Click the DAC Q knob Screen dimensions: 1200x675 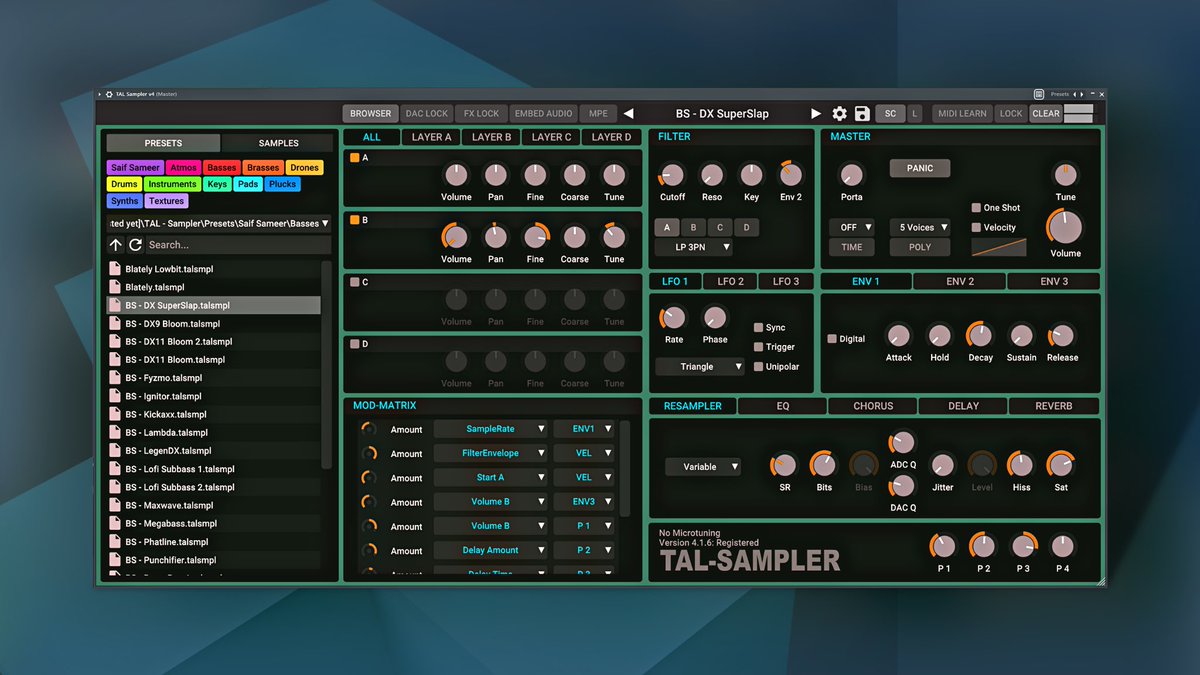[x=903, y=486]
